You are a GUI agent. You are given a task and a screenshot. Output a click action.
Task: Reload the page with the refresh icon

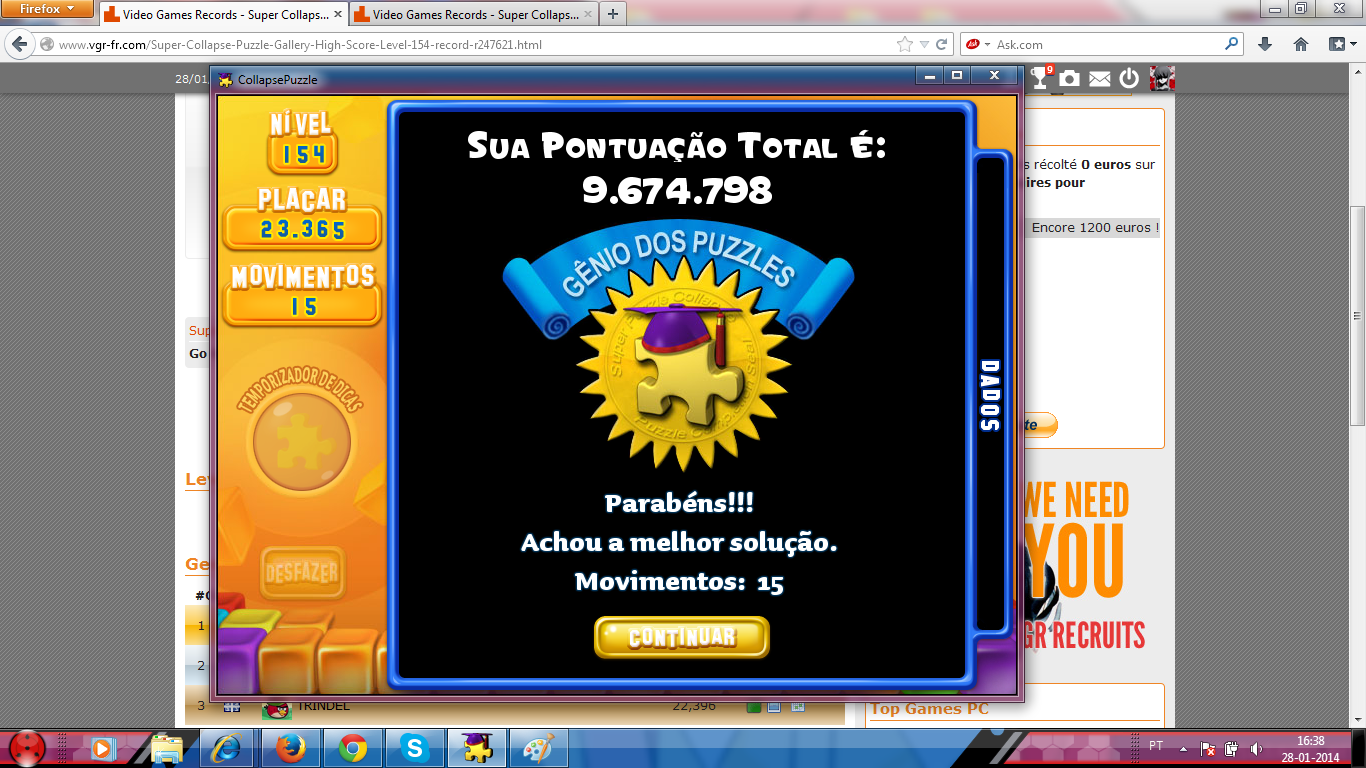pyautogui.click(x=941, y=44)
